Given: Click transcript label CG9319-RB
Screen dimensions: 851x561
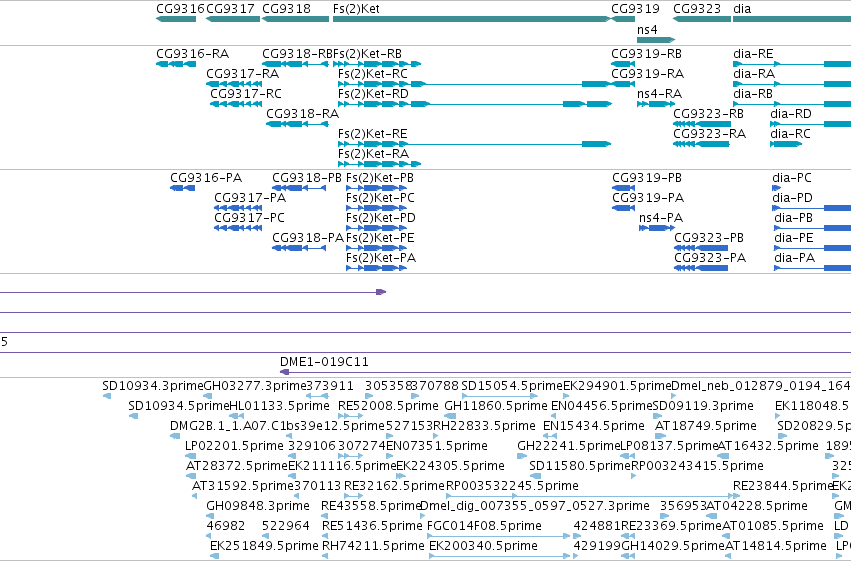Looking at the screenshot, I should tap(646, 54).
